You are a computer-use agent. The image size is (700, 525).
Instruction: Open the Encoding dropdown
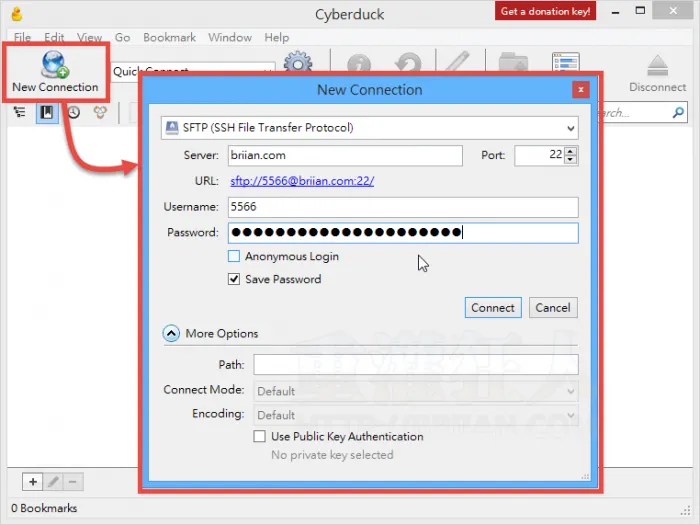(x=416, y=416)
